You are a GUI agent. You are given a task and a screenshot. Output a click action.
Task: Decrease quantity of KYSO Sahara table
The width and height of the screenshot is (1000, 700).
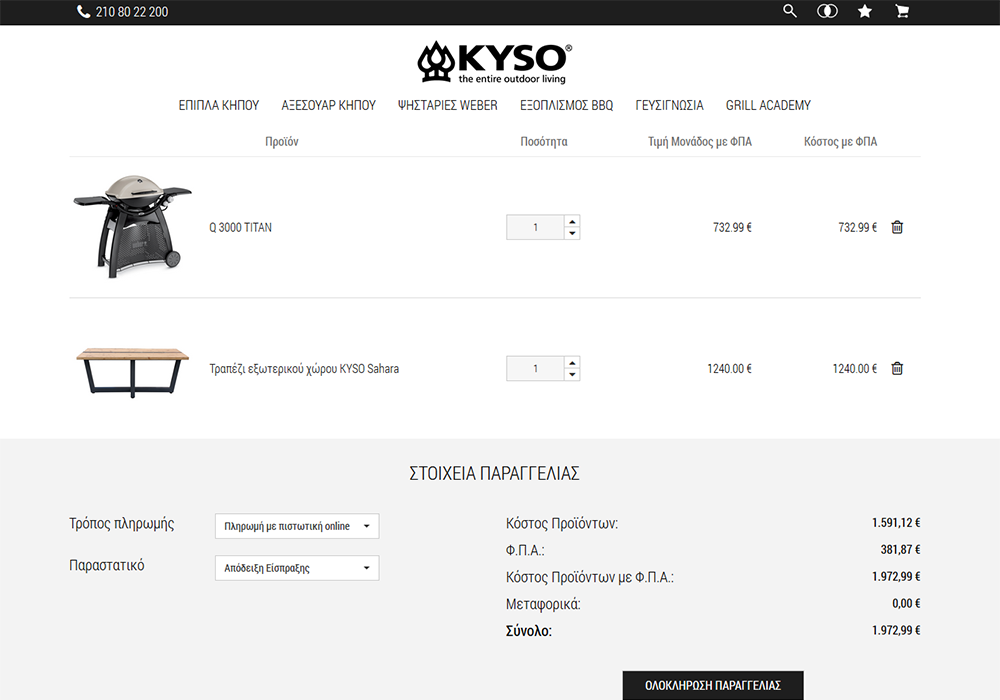tap(572, 375)
